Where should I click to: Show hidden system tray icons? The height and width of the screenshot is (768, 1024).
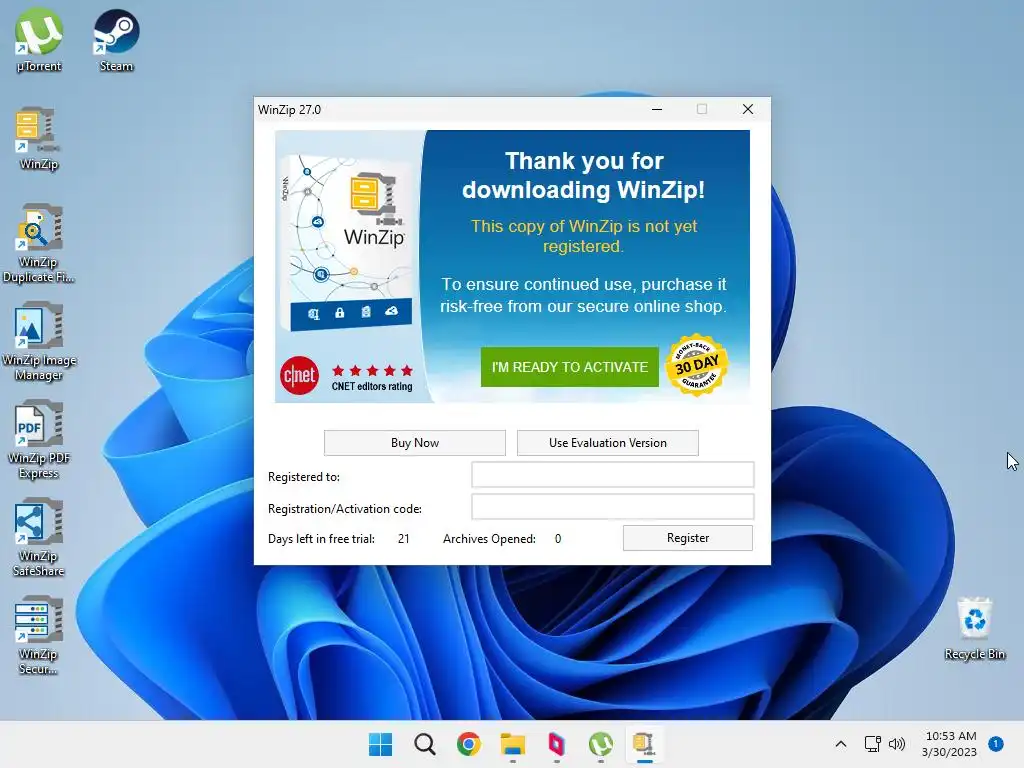840,744
